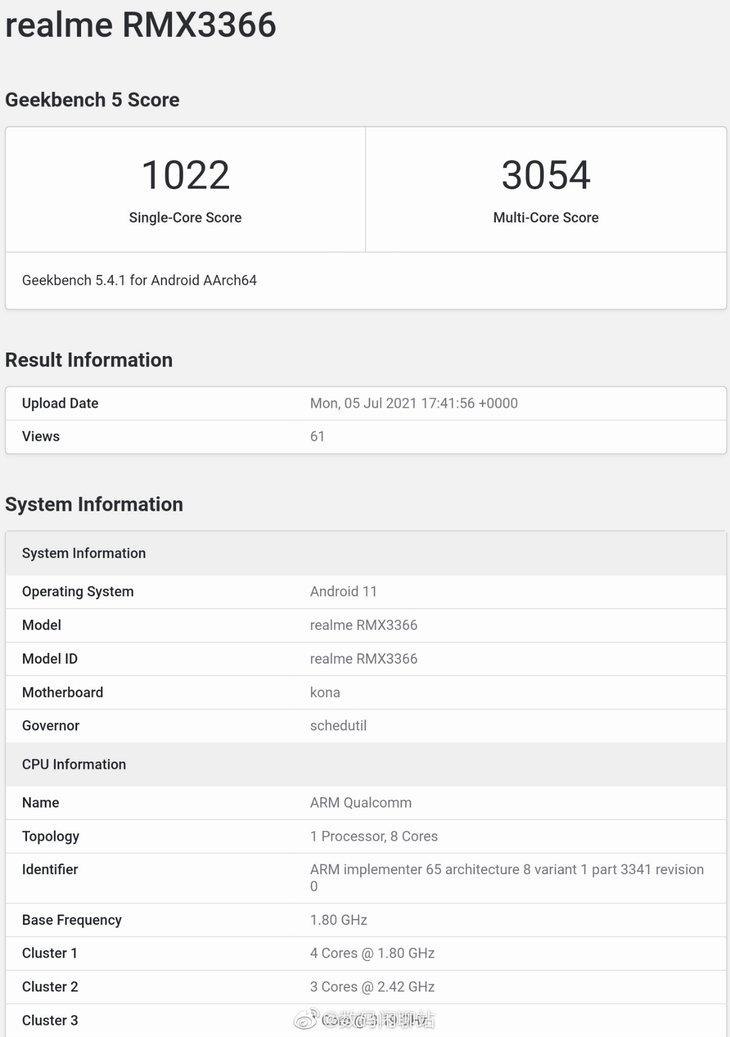Select the Multi-Core Score label

(x=545, y=217)
